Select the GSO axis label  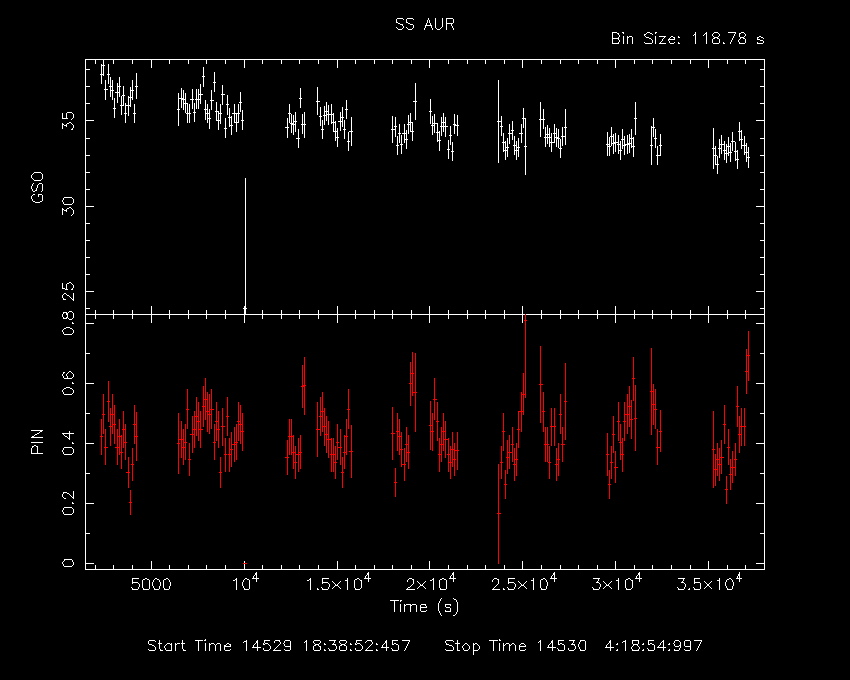click(37, 188)
